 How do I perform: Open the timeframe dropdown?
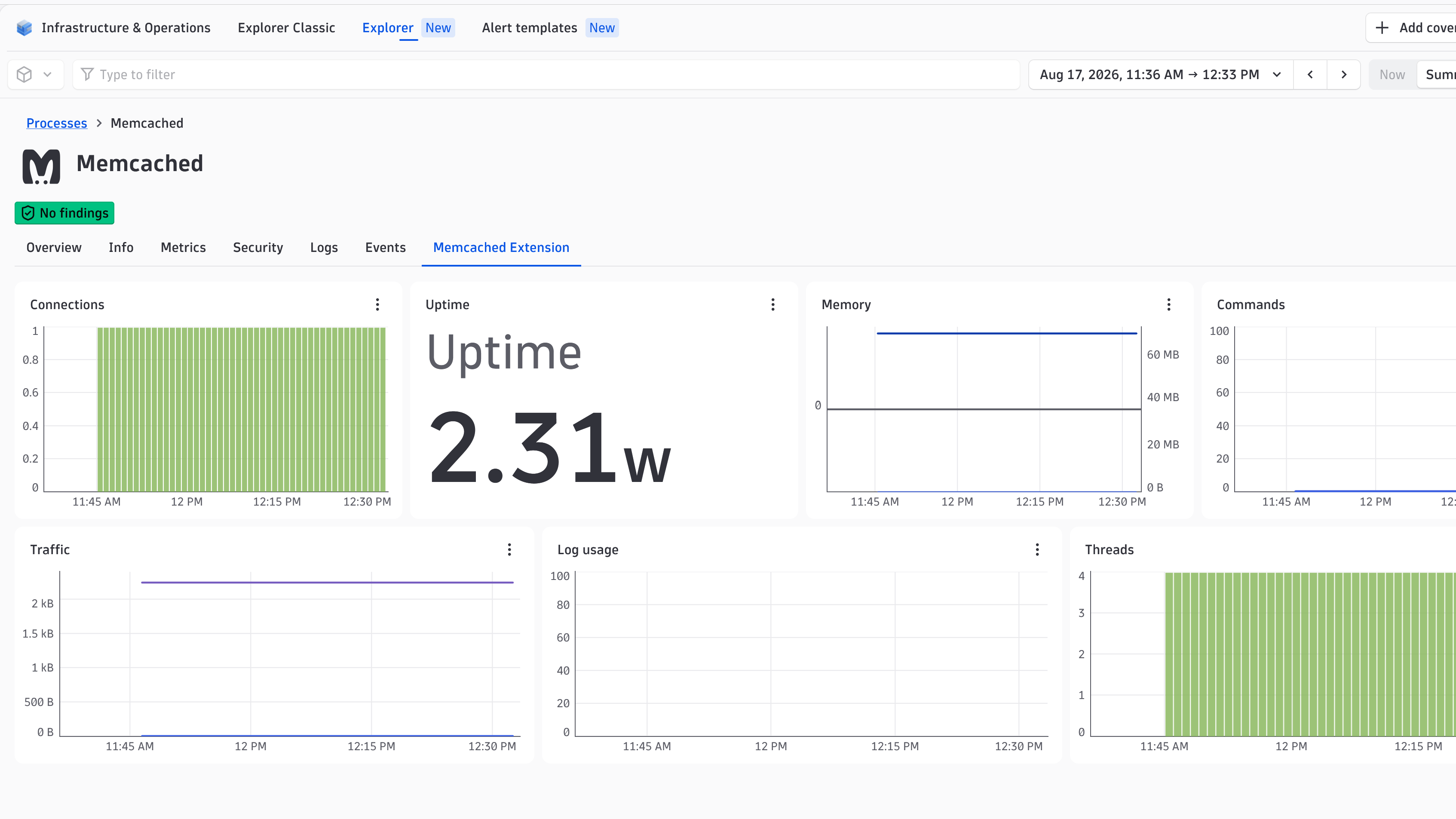pyautogui.click(x=1160, y=75)
